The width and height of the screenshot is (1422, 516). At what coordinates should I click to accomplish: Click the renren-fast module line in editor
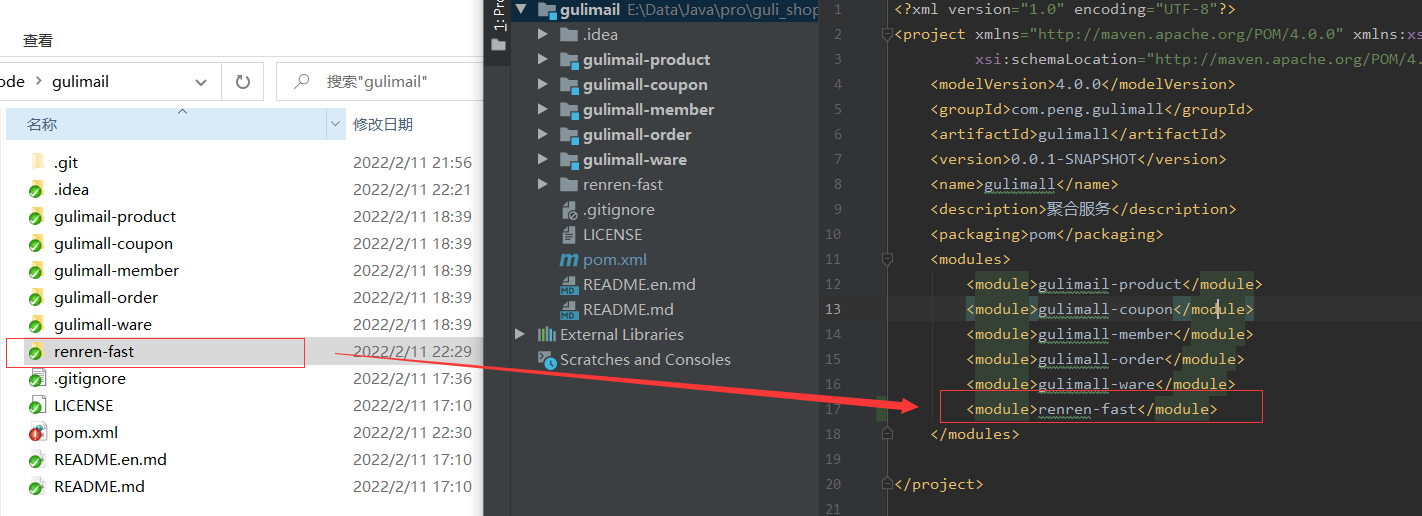click(x=1092, y=409)
